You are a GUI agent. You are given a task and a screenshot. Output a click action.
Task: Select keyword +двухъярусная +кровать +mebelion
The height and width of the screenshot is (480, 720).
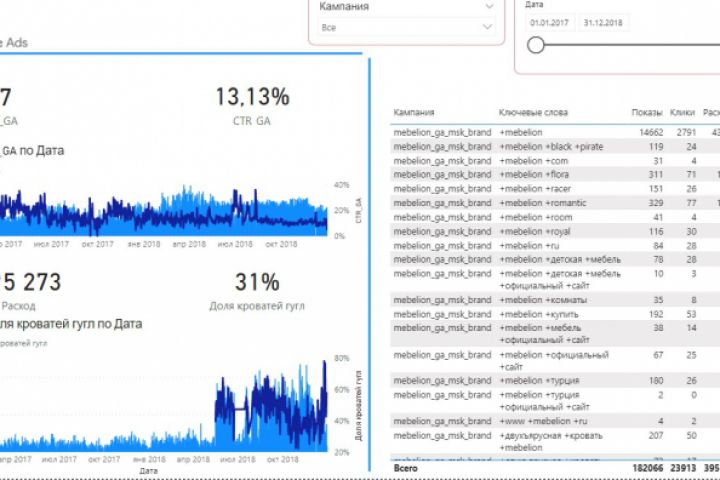pyautogui.click(x=551, y=441)
